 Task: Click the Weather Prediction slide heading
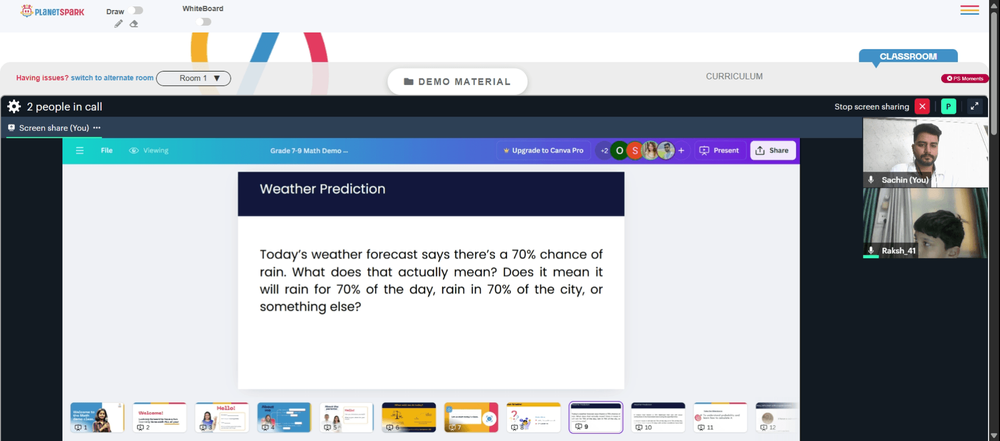[322, 189]
